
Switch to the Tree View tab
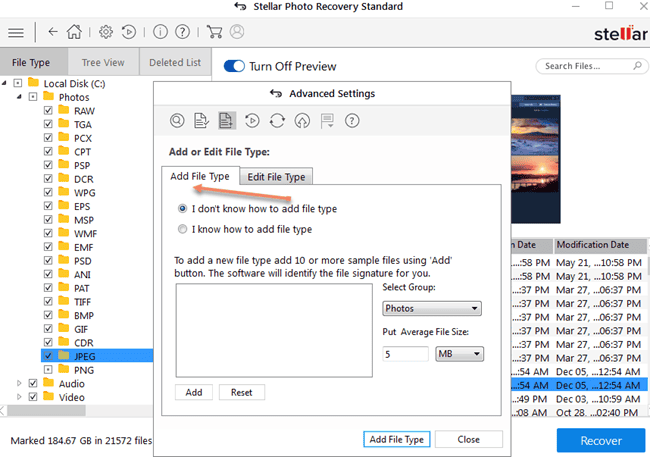tap(103, 62)
